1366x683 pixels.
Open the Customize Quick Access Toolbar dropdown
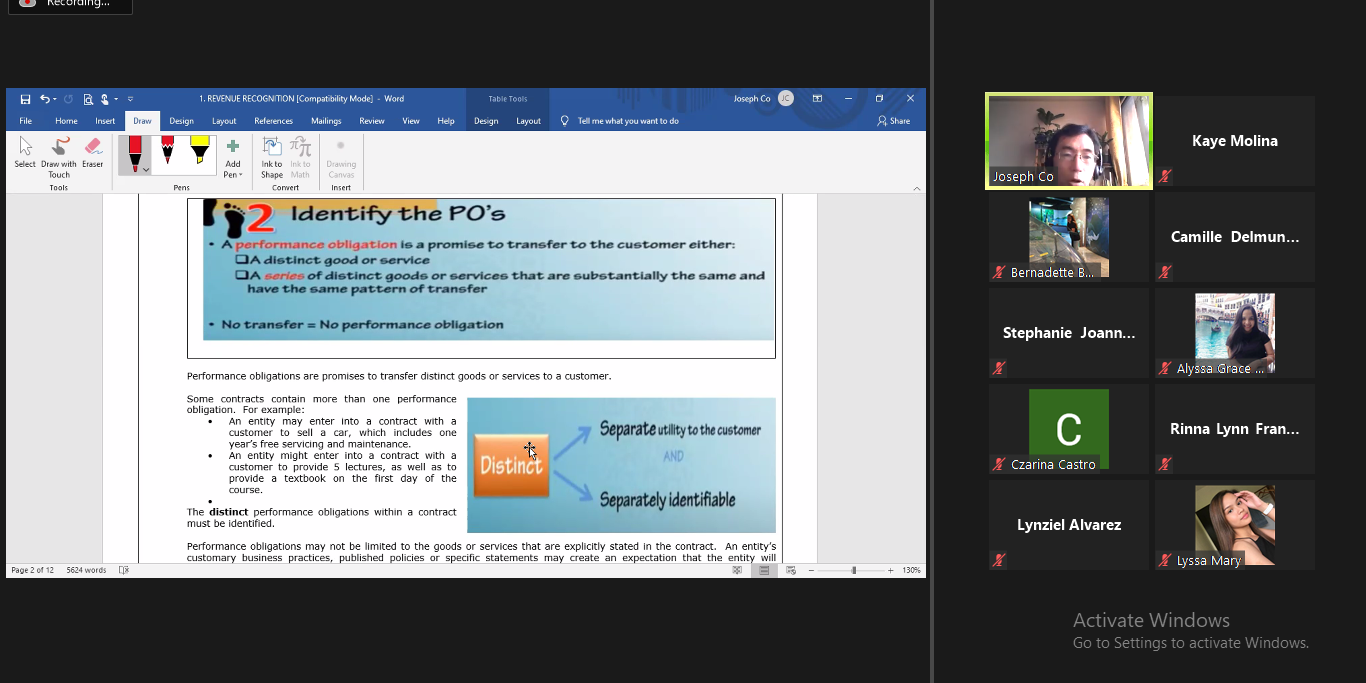(130, 99)
